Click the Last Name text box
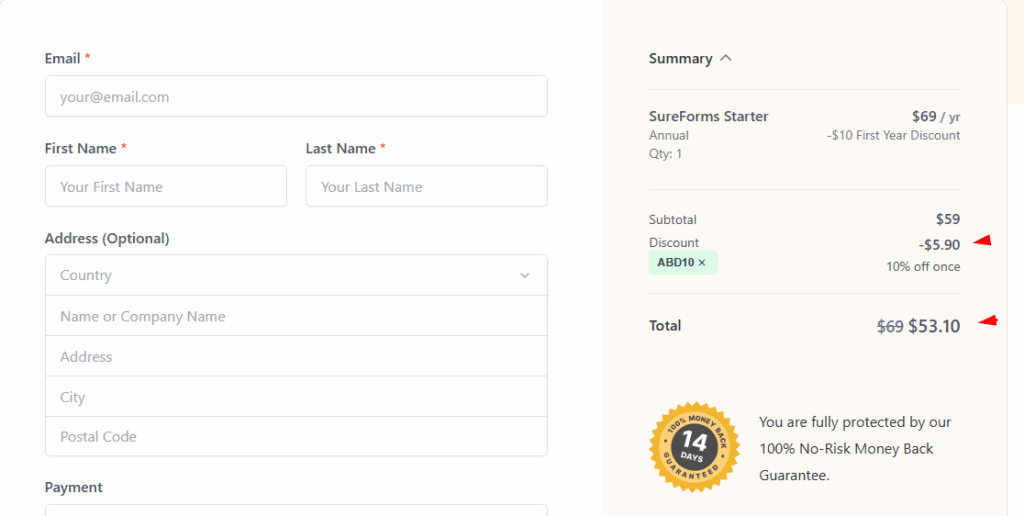1024x516 pixels. point(426,187)
